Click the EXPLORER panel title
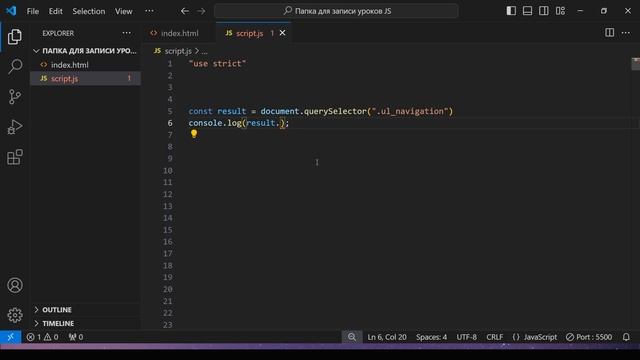Screen dimensions: 640x360 (x=58, y=33)
